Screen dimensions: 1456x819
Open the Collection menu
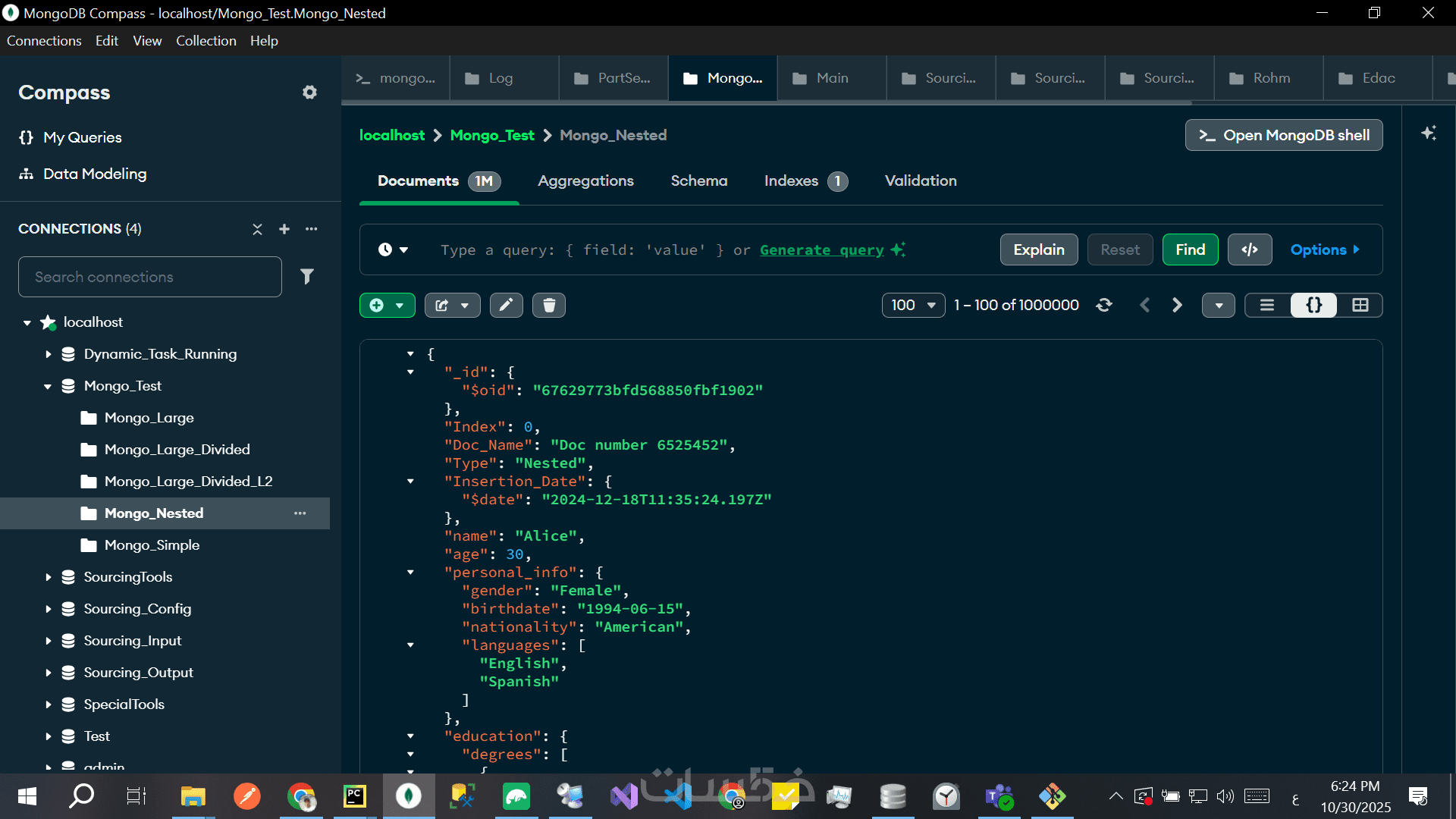click(x=206, y=41)
